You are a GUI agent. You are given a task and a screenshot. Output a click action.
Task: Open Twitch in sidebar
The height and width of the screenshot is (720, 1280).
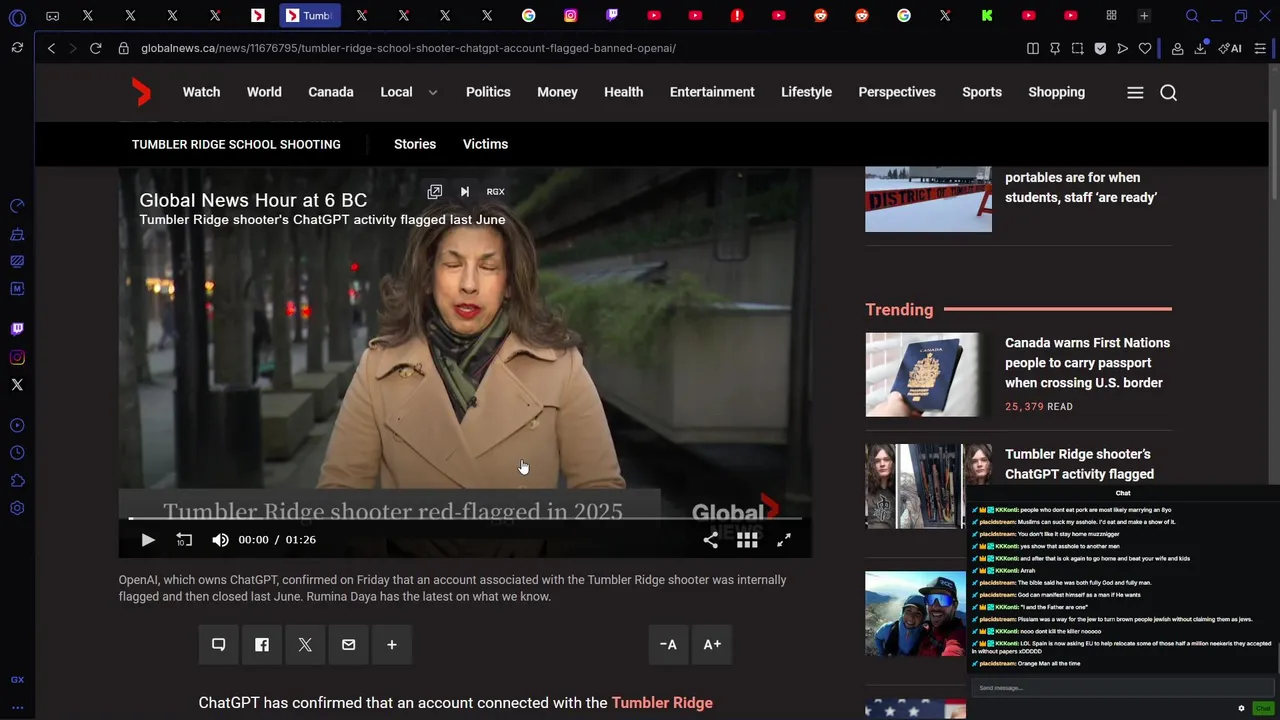click(x=17, y=329)
